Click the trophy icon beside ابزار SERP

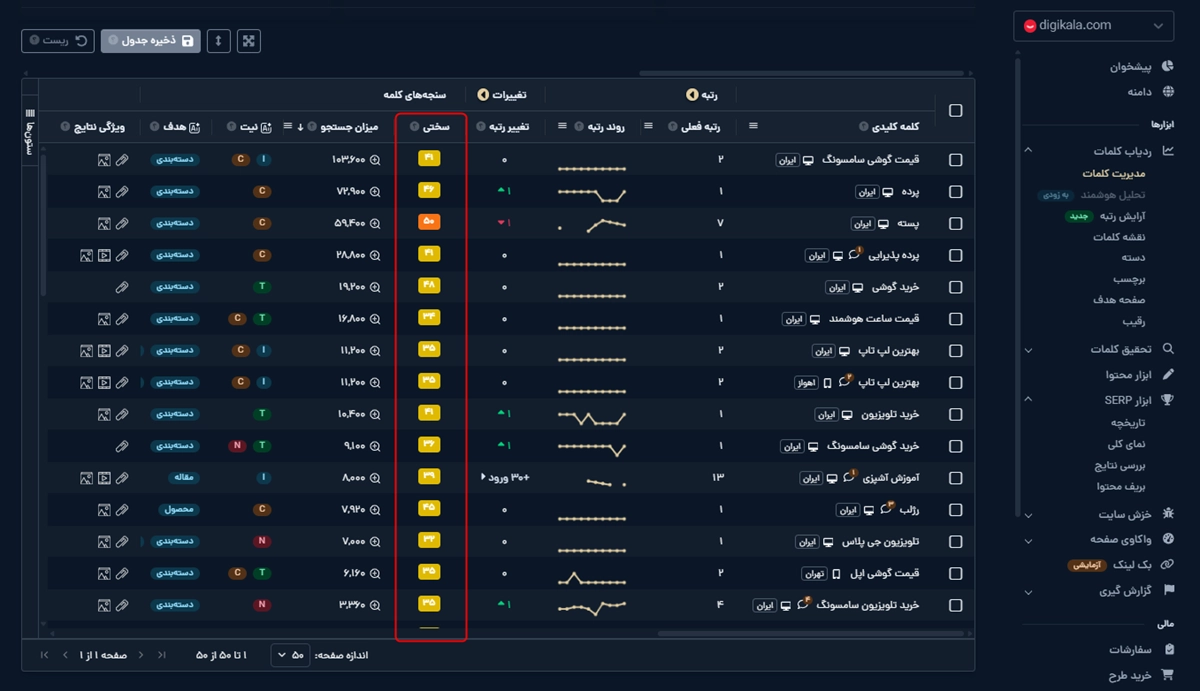click(1168, 400)
